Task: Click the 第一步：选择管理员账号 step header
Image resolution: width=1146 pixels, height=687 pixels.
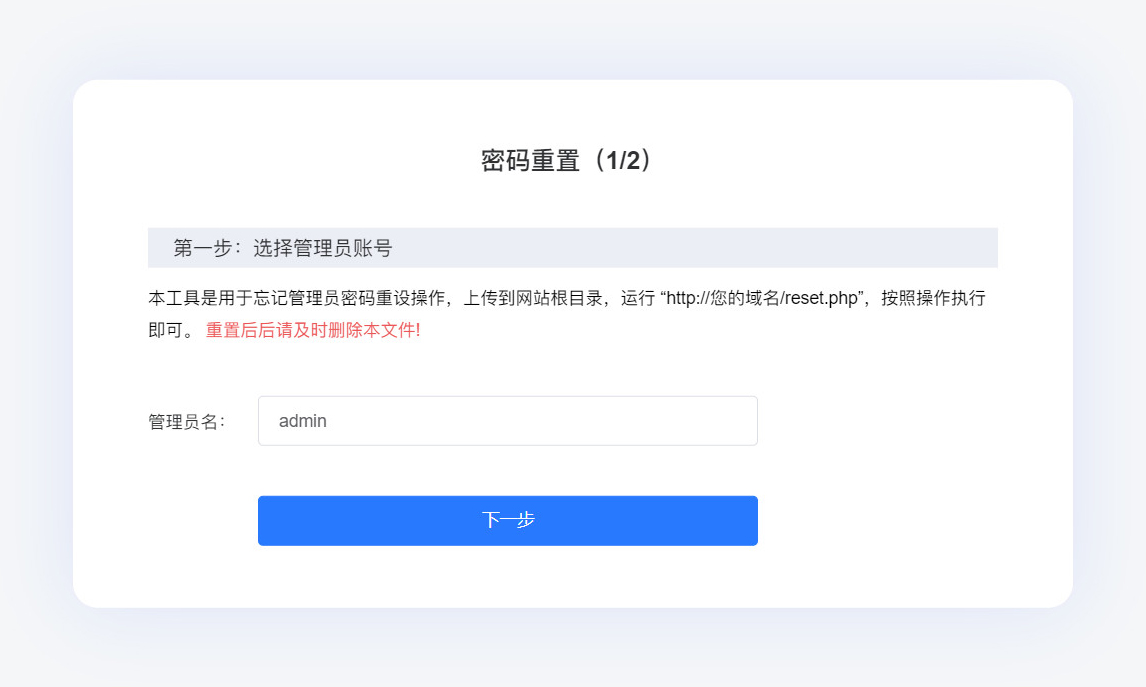Action: pos(283,248)
